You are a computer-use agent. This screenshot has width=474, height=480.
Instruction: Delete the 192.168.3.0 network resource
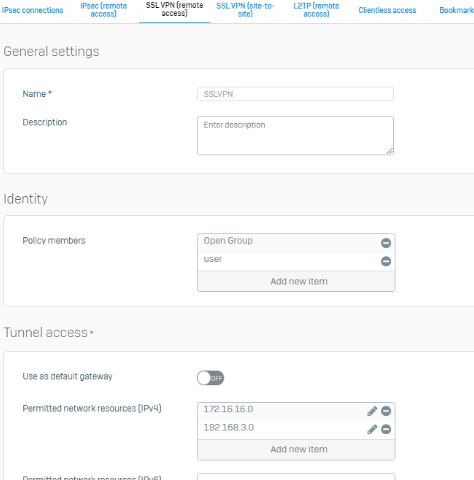coord(386,429)
